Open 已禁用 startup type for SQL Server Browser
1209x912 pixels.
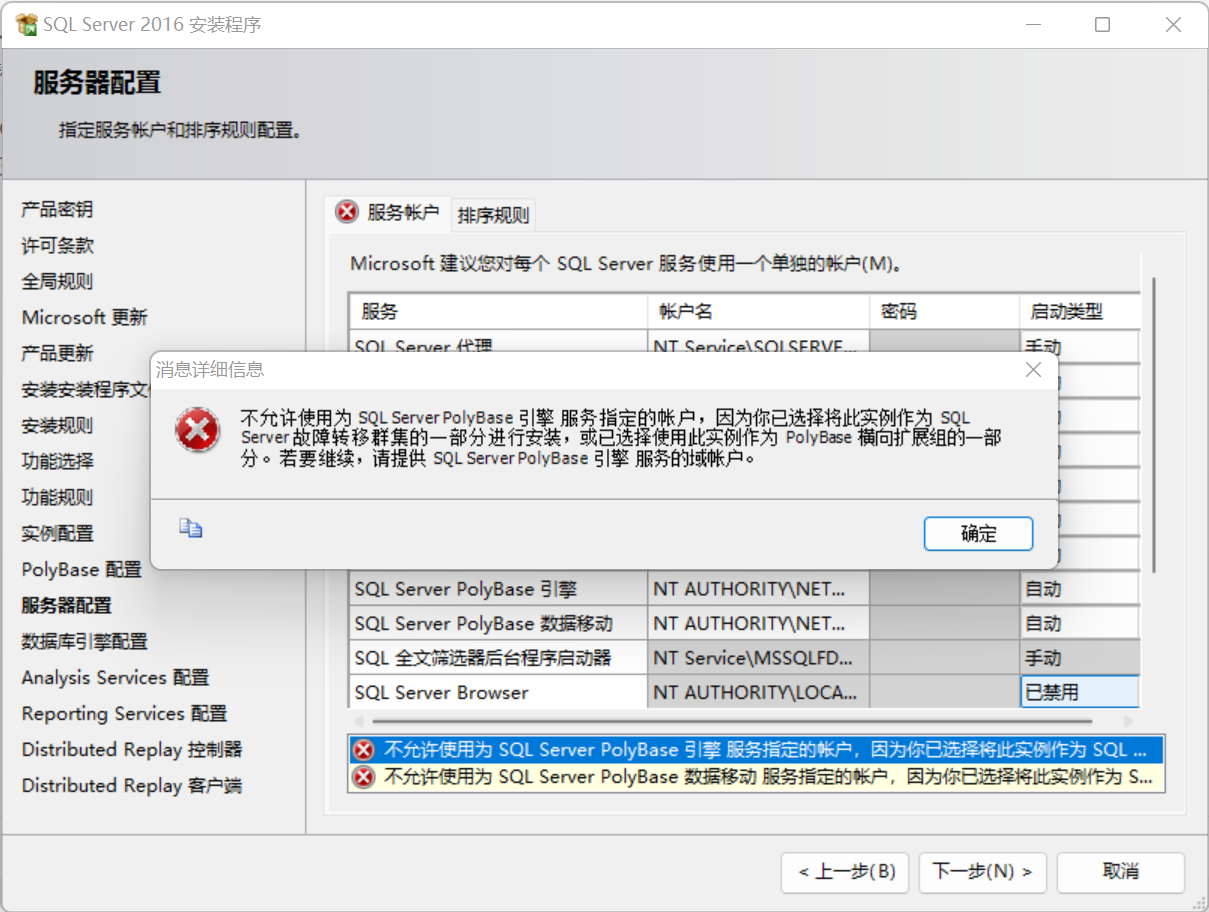(x=1080, y=692)
